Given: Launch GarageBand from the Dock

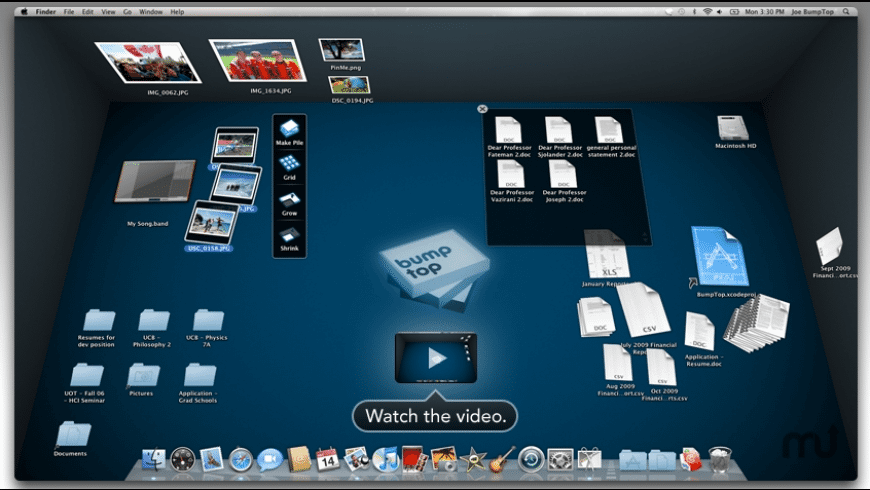Looking at the screenshot, I should [x=501, y=459].
